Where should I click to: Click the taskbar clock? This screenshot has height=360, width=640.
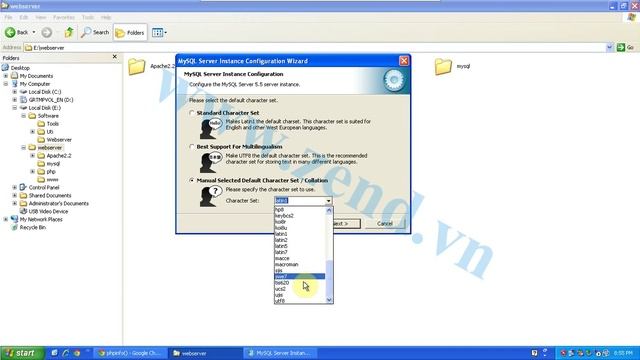(x=623, y=353)
